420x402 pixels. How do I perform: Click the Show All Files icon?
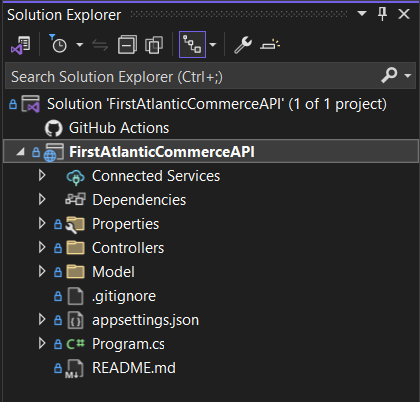point(154,45)
